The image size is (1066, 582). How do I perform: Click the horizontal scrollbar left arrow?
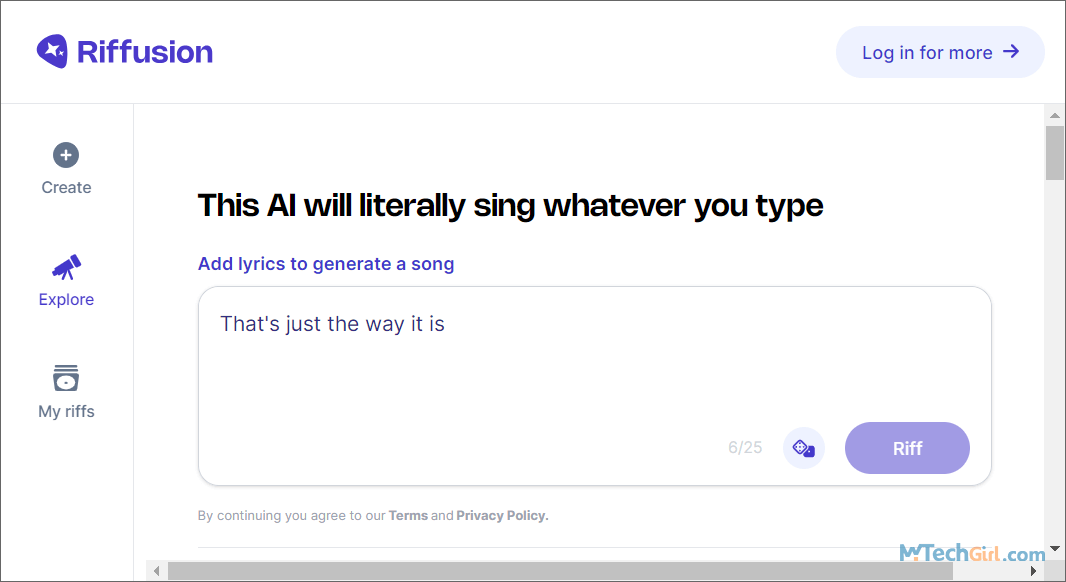157,571
